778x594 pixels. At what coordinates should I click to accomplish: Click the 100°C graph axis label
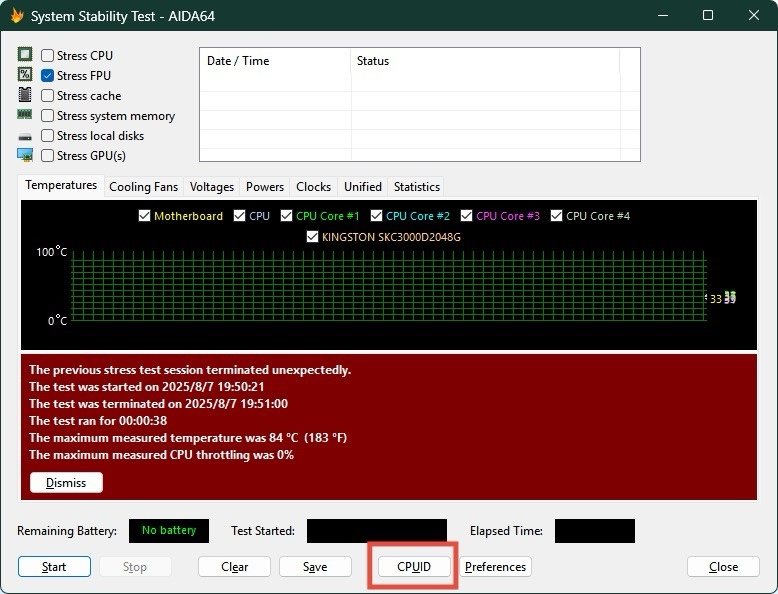coord(52,252)
